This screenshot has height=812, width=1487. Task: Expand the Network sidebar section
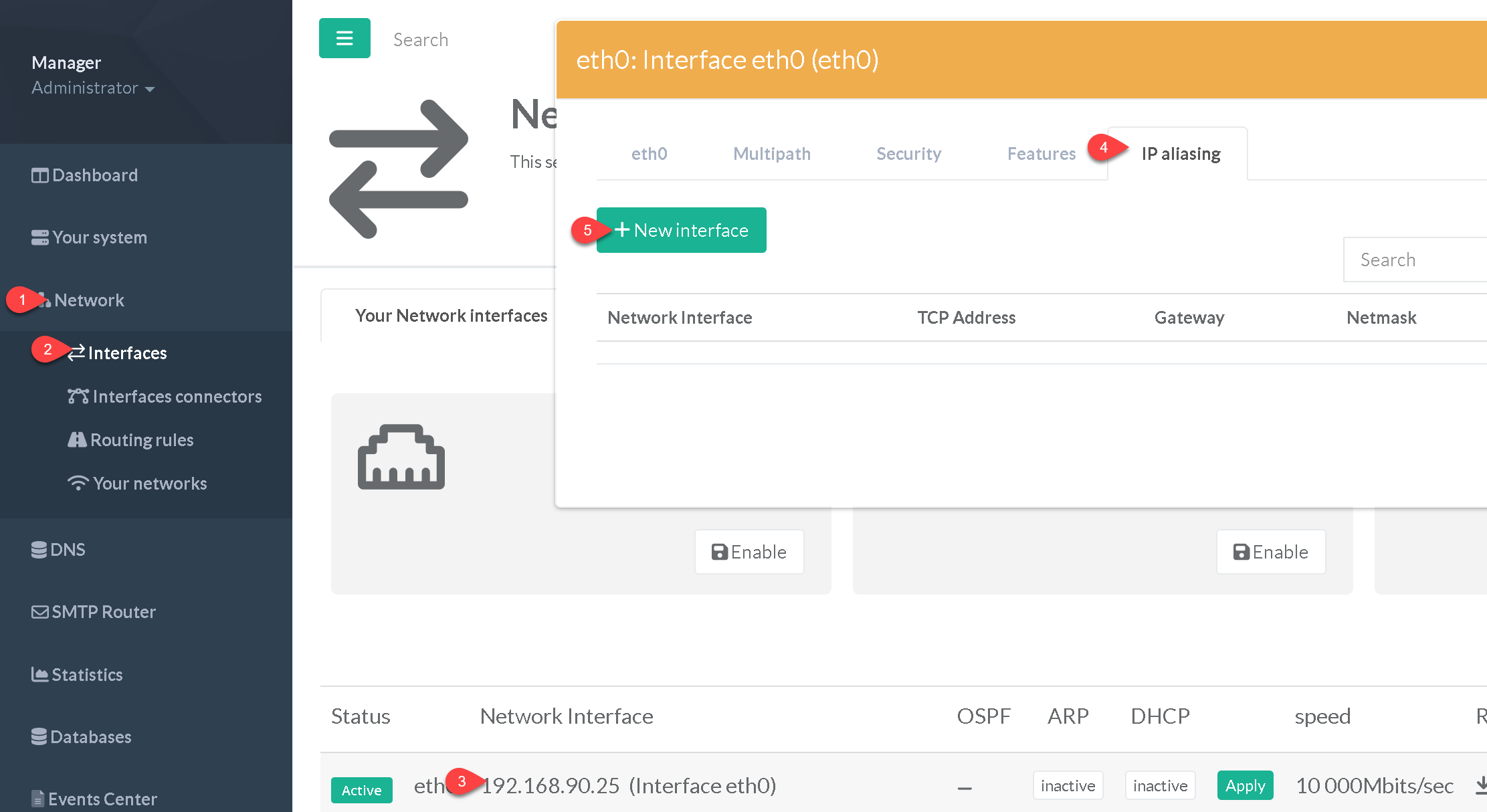pos(89,300)
